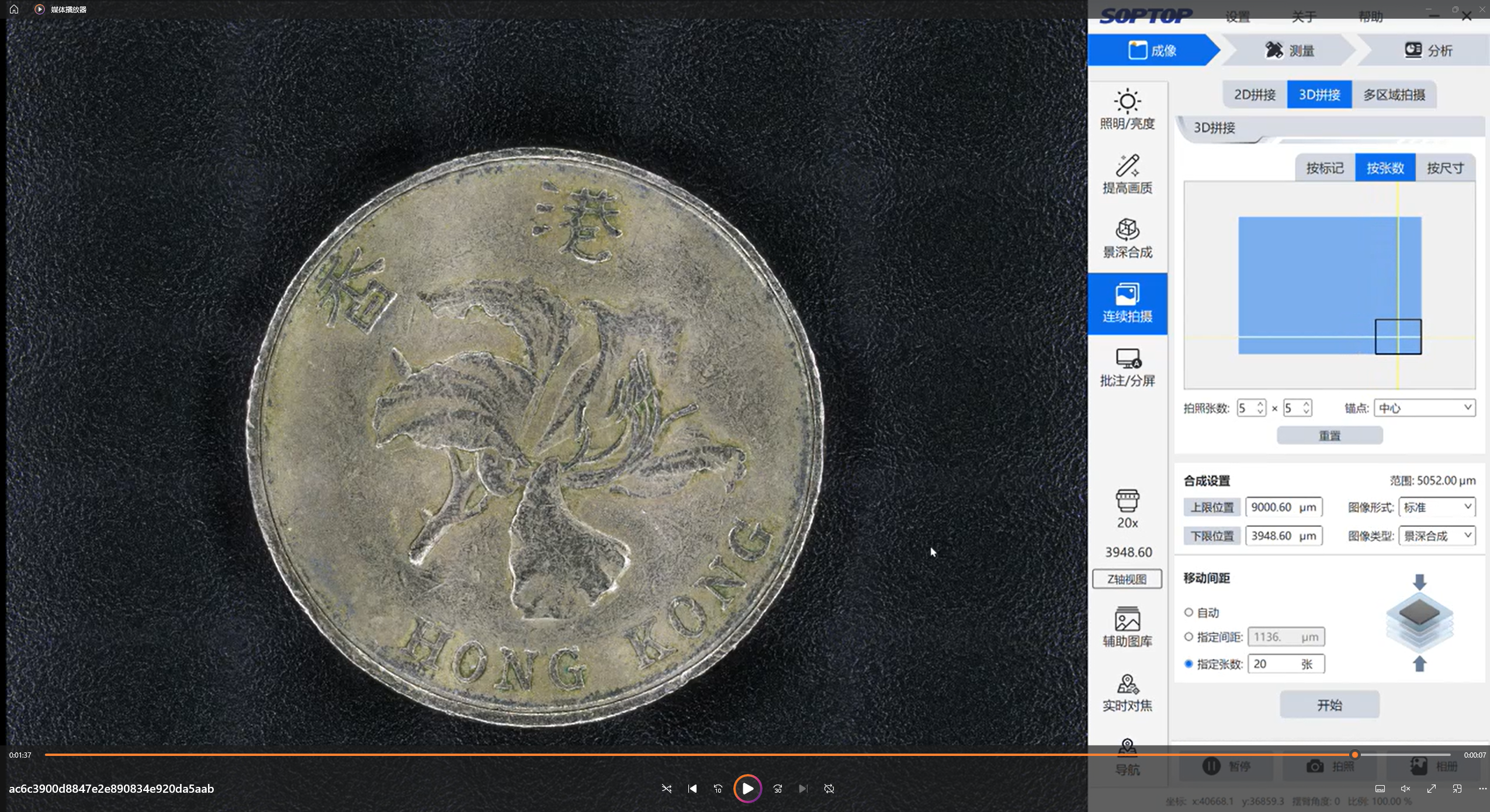
Task: Open the 批注/分屏 annotation tool
Action: tap(1127, 367)
